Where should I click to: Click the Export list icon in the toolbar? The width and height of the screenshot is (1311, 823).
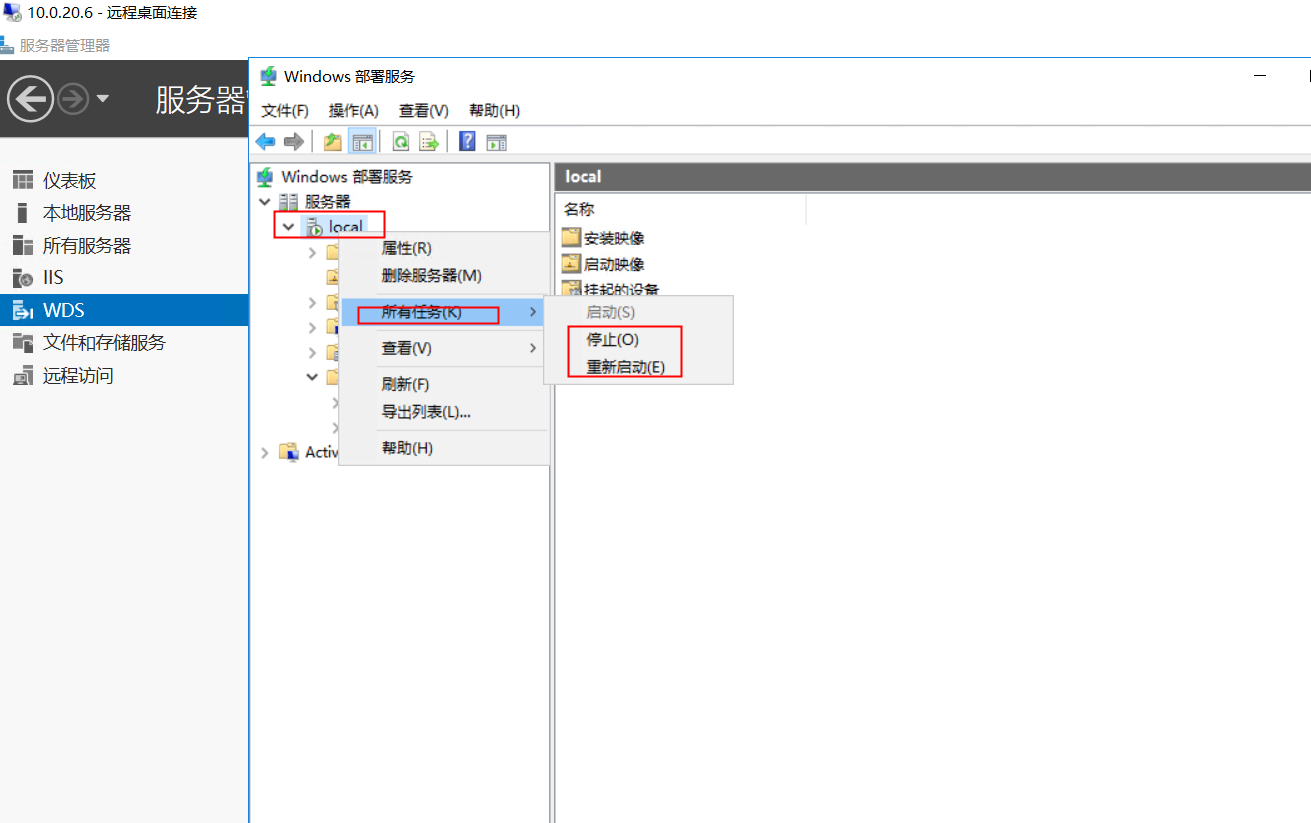pos(429,142)
